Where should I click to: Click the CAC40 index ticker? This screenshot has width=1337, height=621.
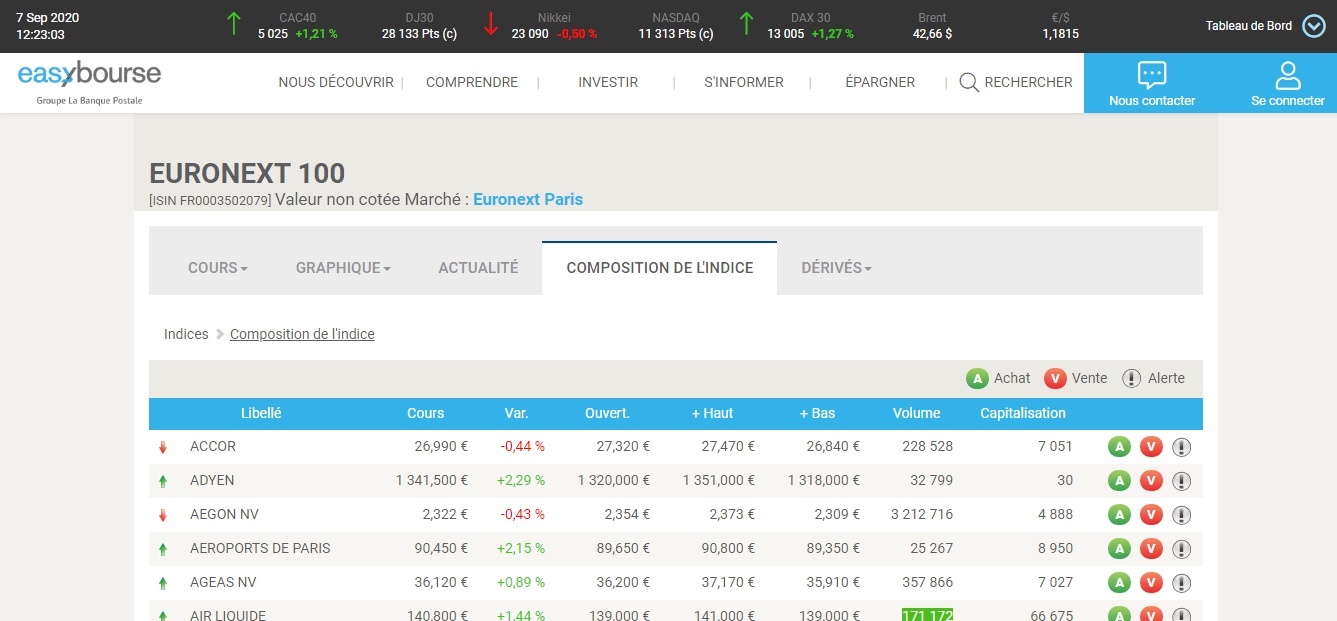tap(298, 26)
